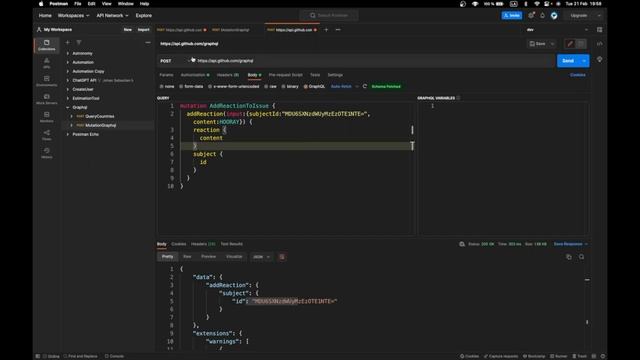Screen dimensions: 640x360
Task: Add a new request tab
Action: point(326,30)
